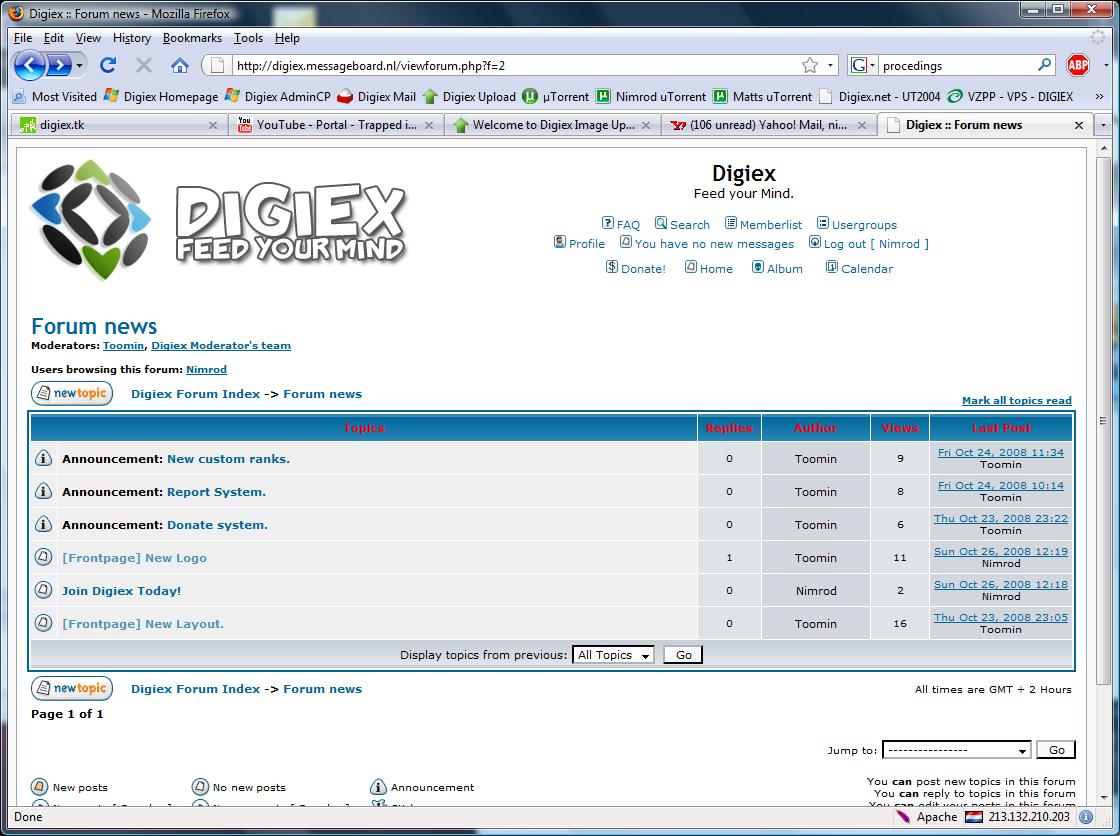Open the Digiex Upload bookmark
Image resolution: width=1120 pixels, height=836 pixels.
(x=469, y=96)
